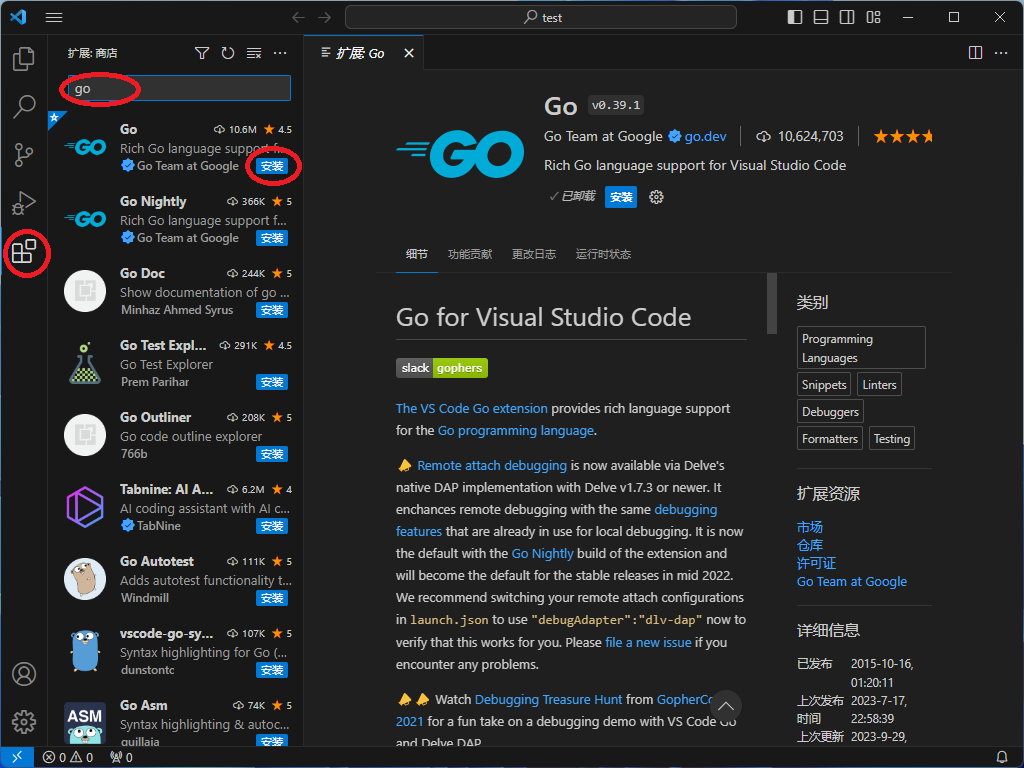Open the Explorer view in activity bar
Screen dimensions: 1024x768
point(24,59)
